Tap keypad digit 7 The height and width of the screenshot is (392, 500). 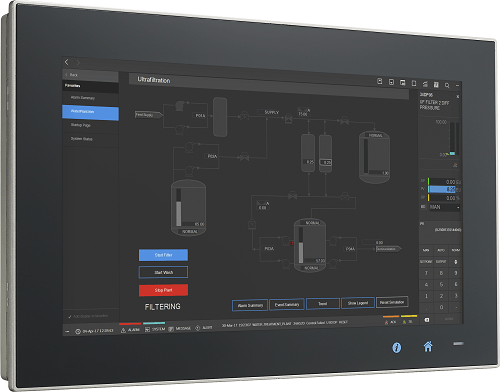click(x=426, y=273)
